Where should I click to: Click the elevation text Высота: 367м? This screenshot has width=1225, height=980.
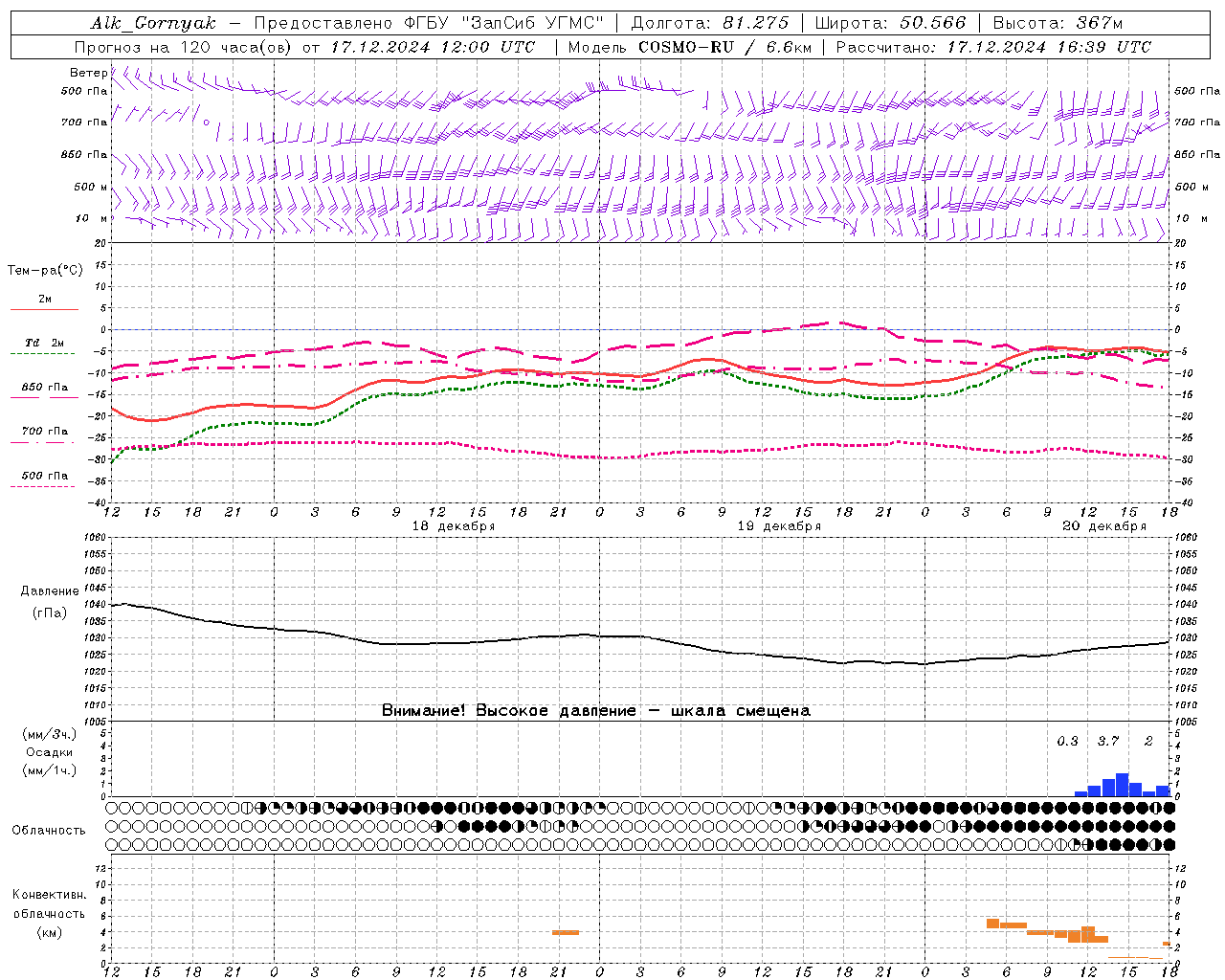1058,23
